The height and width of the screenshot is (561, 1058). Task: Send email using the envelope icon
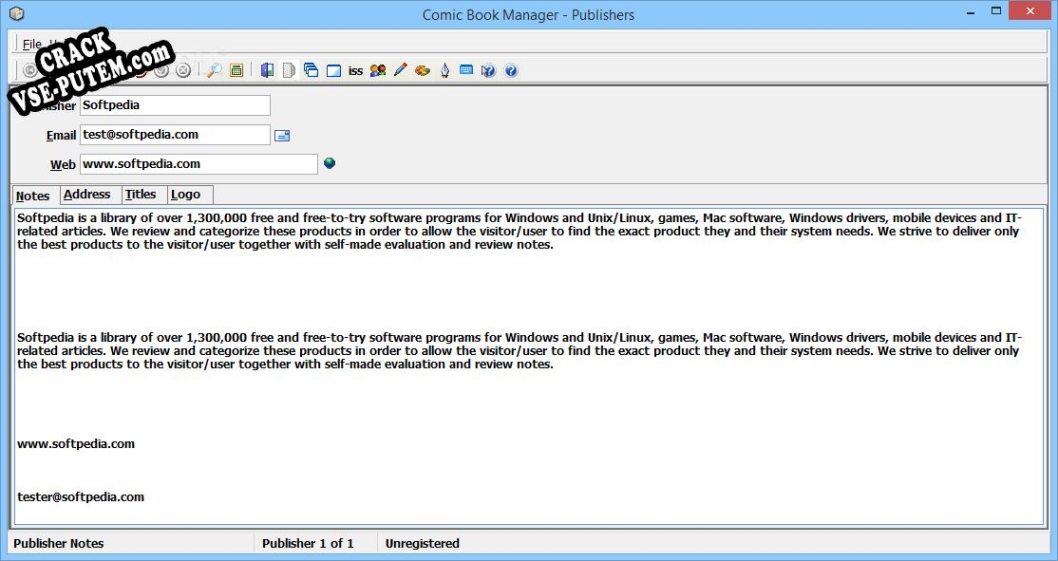pos(282,136)
